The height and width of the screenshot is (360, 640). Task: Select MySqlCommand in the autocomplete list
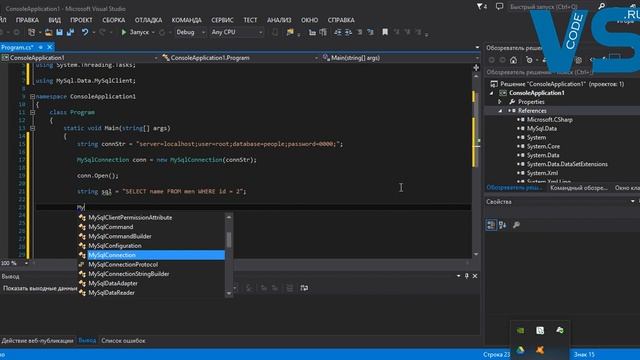pos(151,227)
